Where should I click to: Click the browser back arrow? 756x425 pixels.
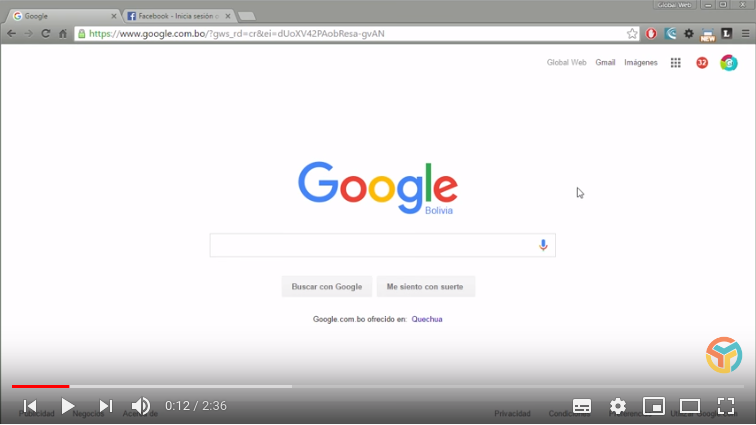[x=12, y=34]
